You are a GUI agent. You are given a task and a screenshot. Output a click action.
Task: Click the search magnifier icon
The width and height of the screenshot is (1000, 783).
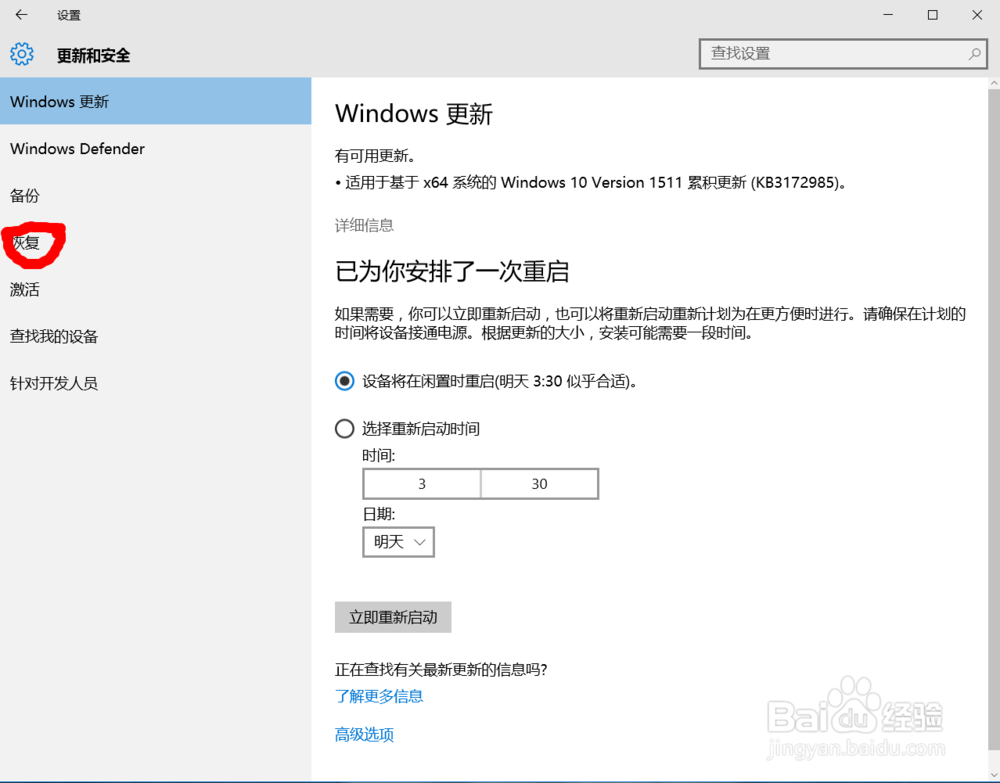pos(974,54)
